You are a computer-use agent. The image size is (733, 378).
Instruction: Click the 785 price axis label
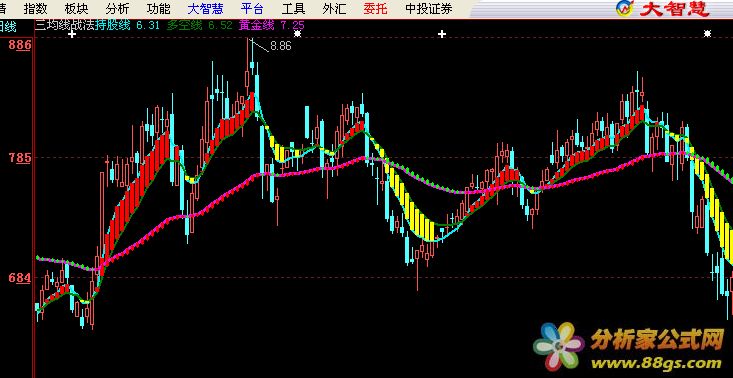(20, 158)
